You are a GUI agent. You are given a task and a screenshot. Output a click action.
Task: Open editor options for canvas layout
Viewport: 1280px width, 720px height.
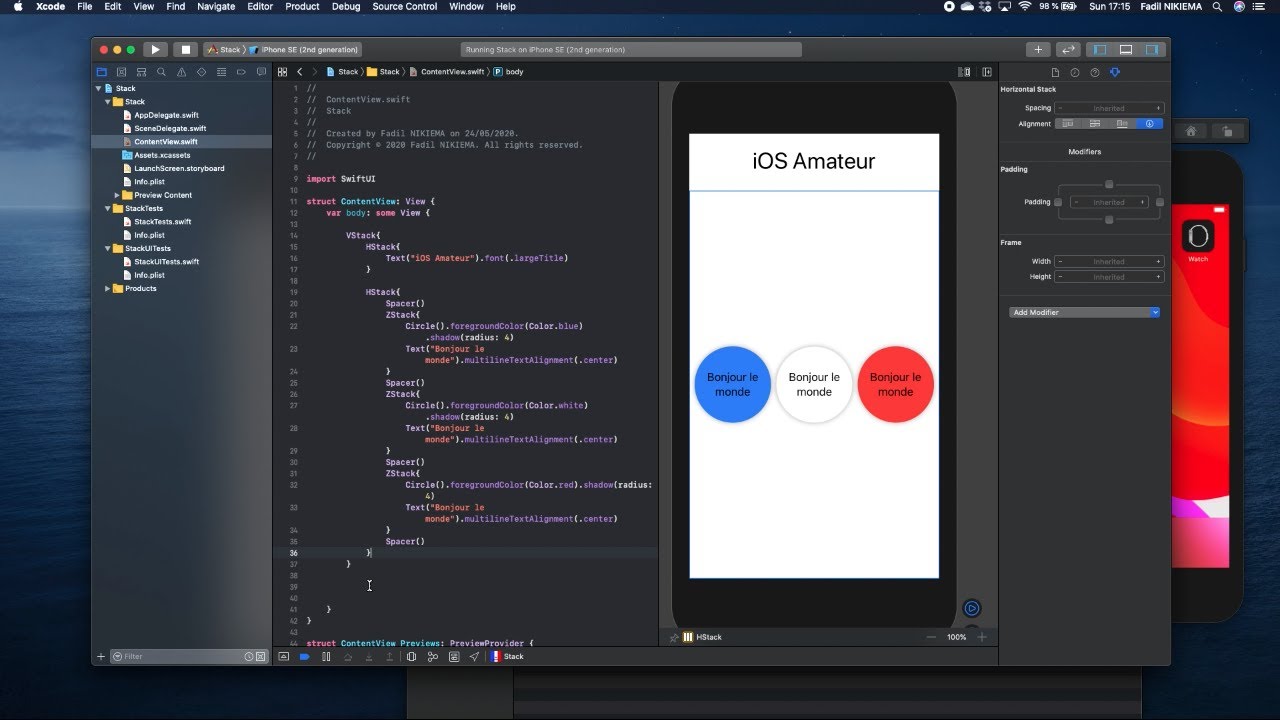[x=964, y=72]
